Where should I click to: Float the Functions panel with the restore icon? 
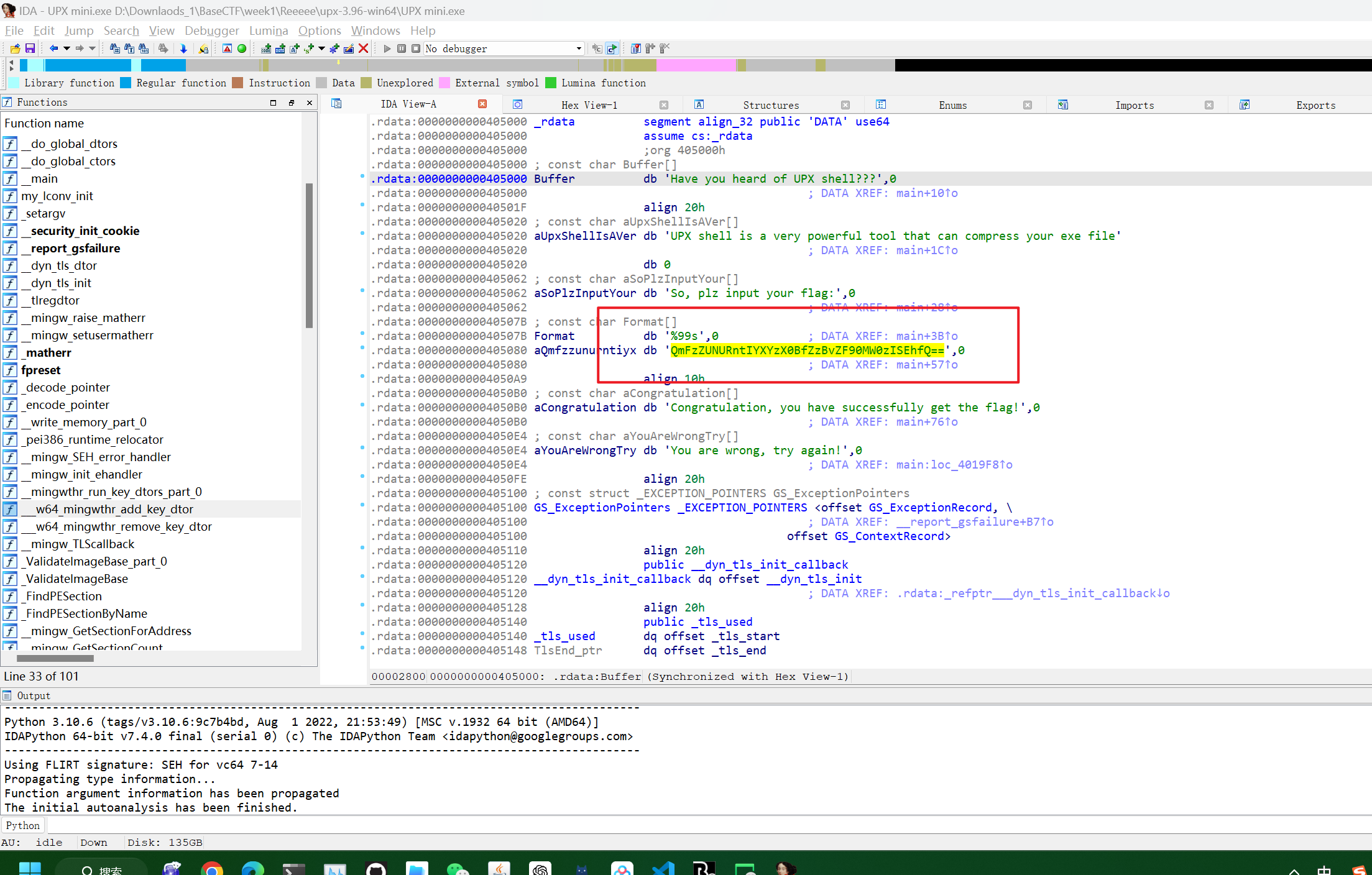(292, 103)
